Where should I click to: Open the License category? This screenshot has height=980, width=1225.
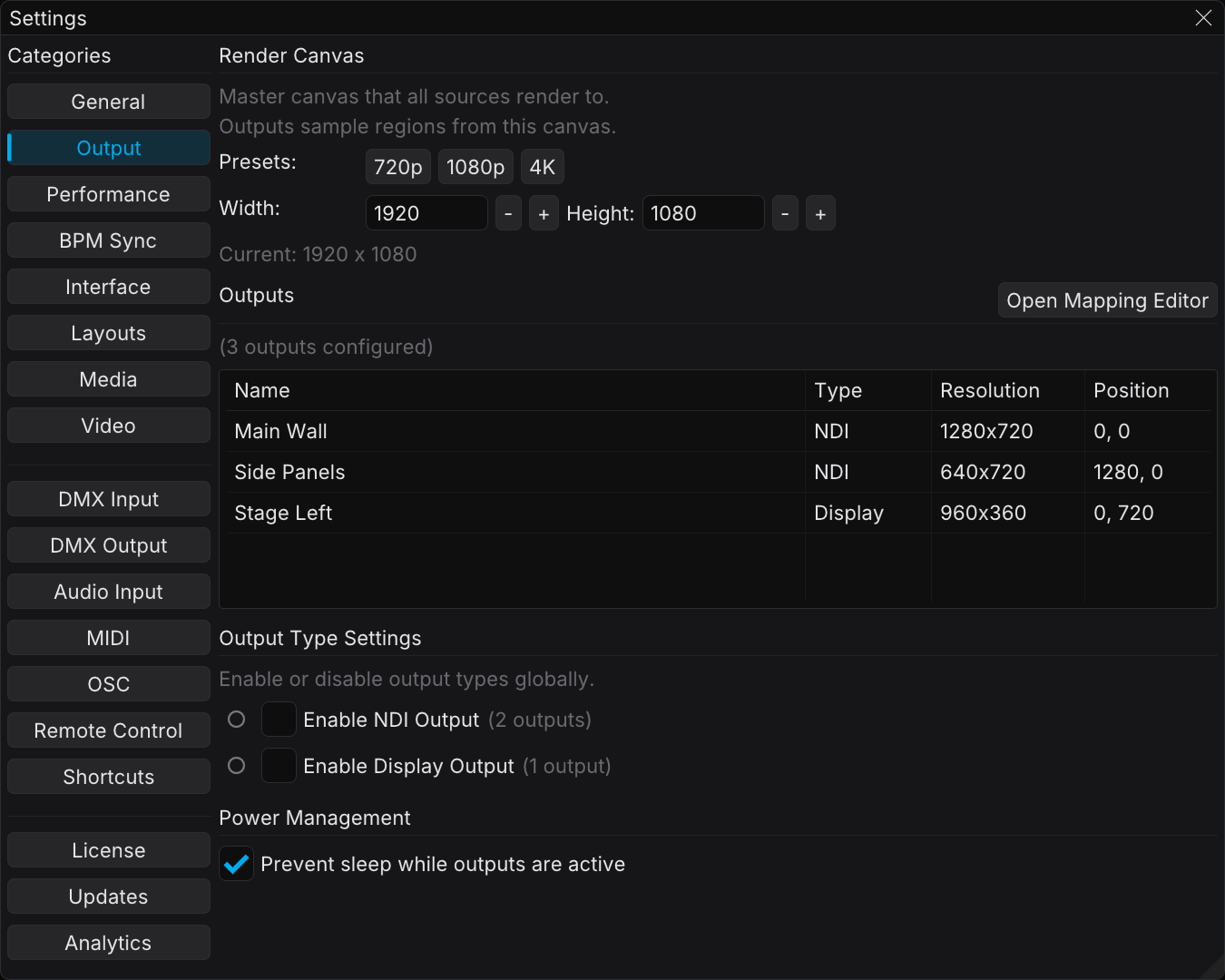click(x=109, y=850)
